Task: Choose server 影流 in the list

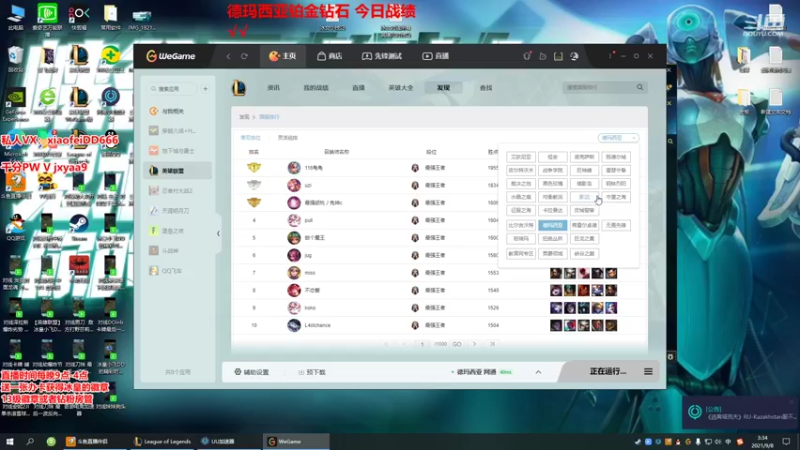Action: (x=584, y=197)
